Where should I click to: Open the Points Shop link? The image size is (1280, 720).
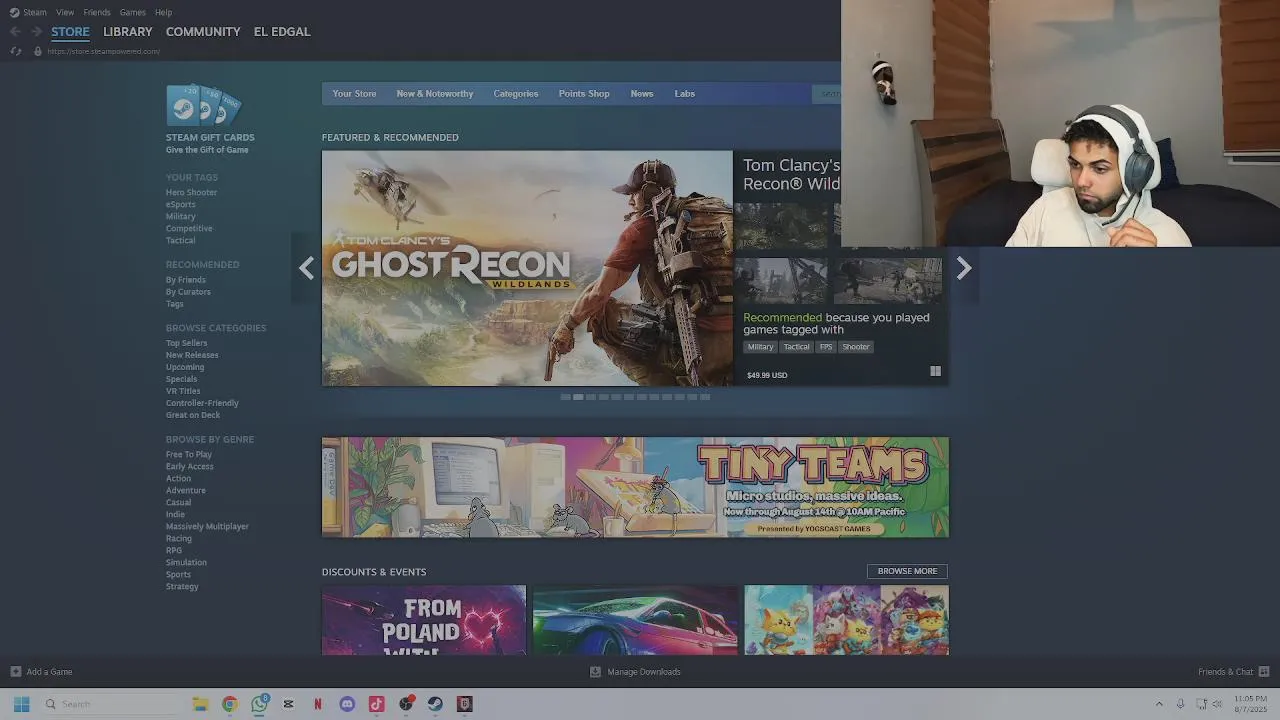[x=584, y=94]
